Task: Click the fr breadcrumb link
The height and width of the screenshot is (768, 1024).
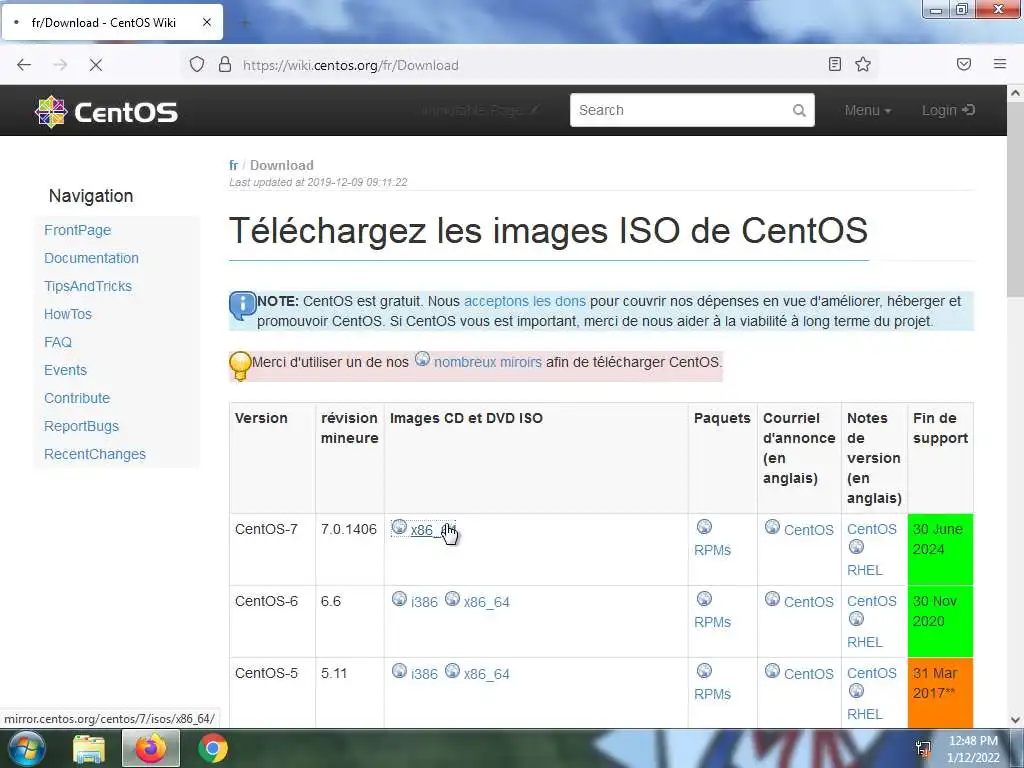Action: coord(234,165)
